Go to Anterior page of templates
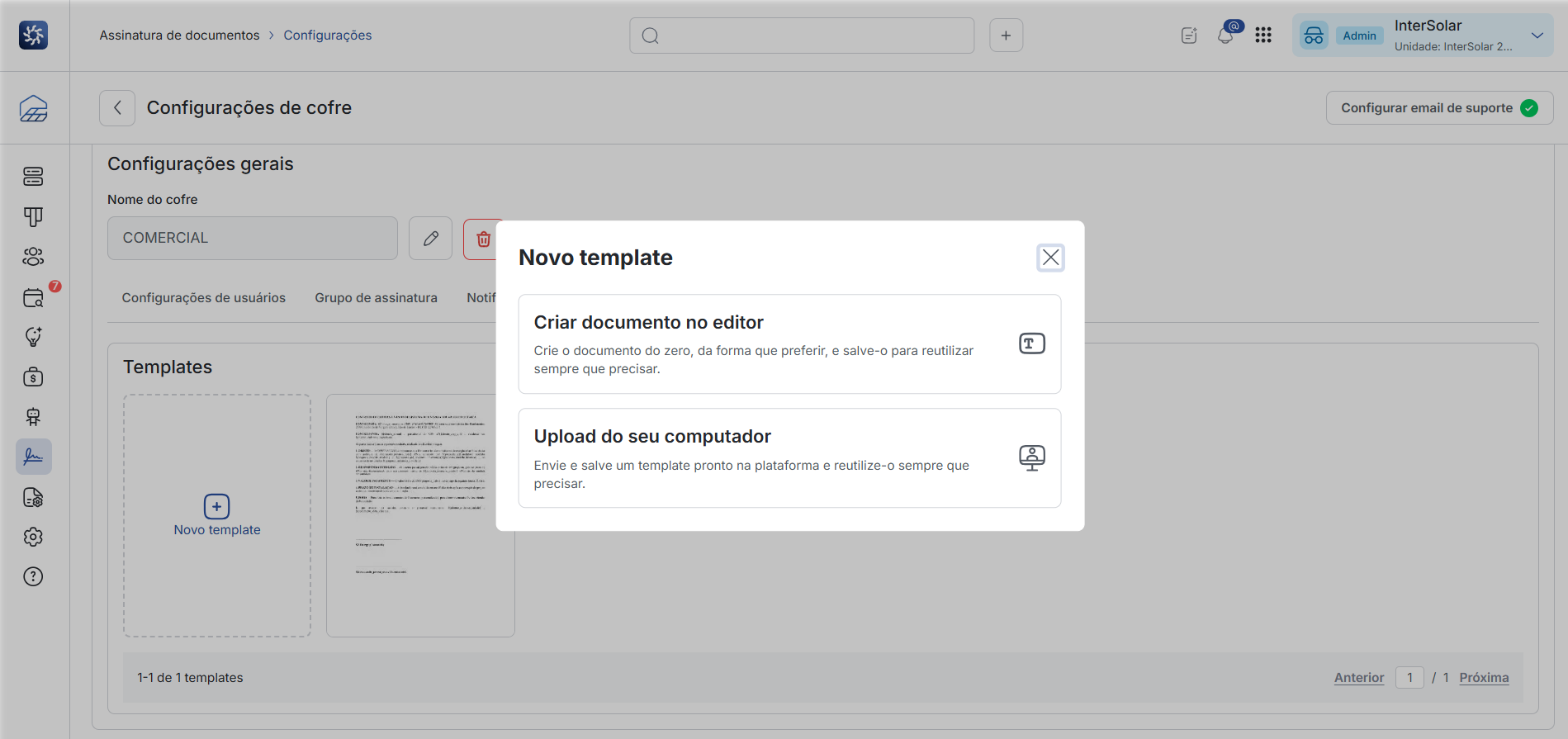 pos(1359,678)
